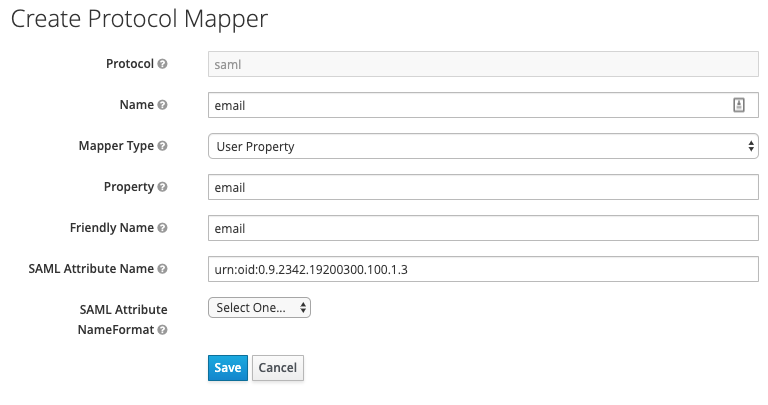Select the SAML Attribute Name urn:oid field
This screenshot has width=768, height=405.
tap(483, 269)
